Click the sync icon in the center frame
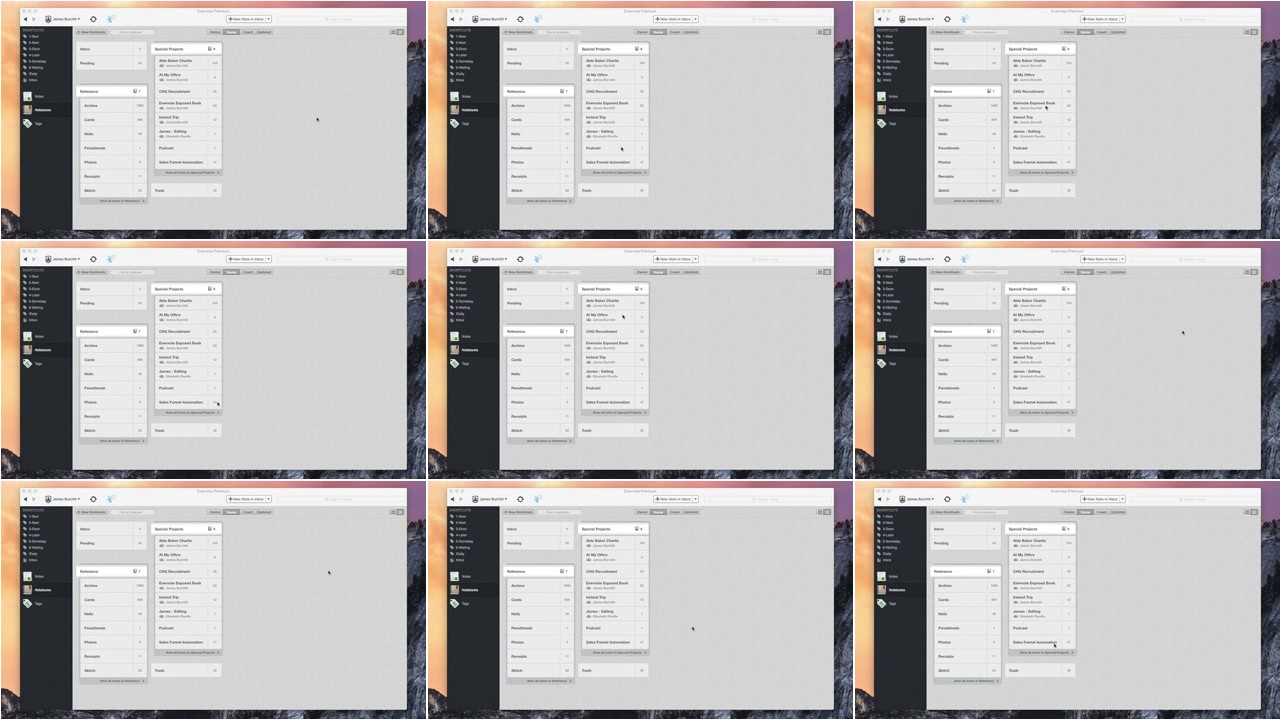 point(520,259)
